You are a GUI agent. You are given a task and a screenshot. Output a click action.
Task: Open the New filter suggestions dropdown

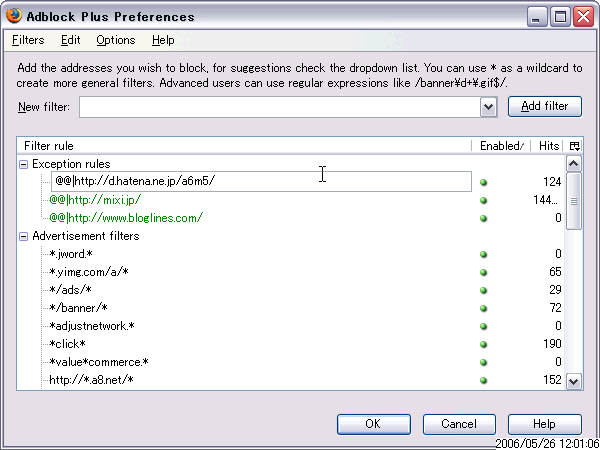click(488, 107)
